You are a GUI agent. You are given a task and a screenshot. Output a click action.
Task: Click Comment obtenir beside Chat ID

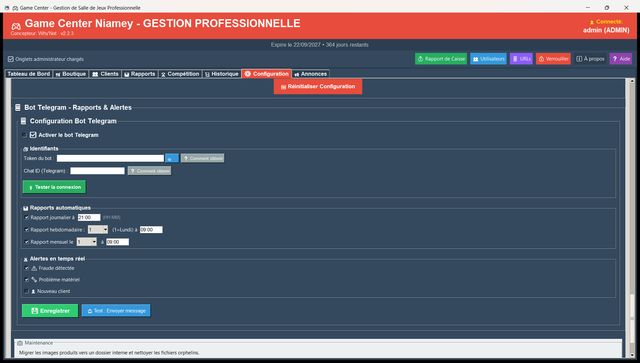click(x=149, y=171)
